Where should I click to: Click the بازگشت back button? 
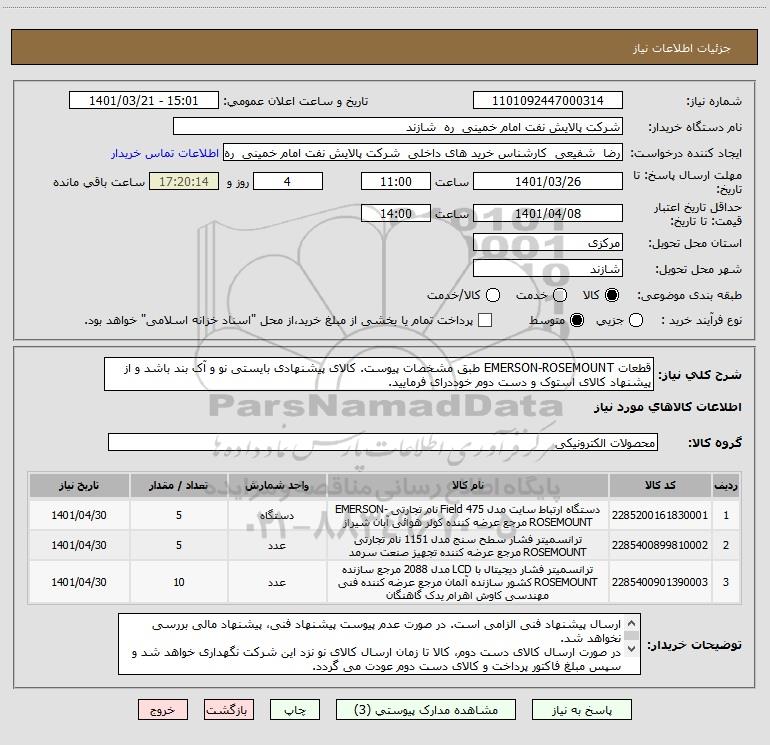point(229,710)
